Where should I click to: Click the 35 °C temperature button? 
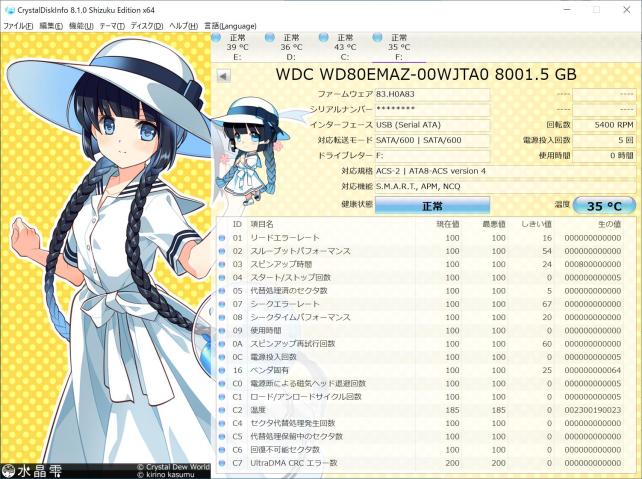[x=604, y=206]
